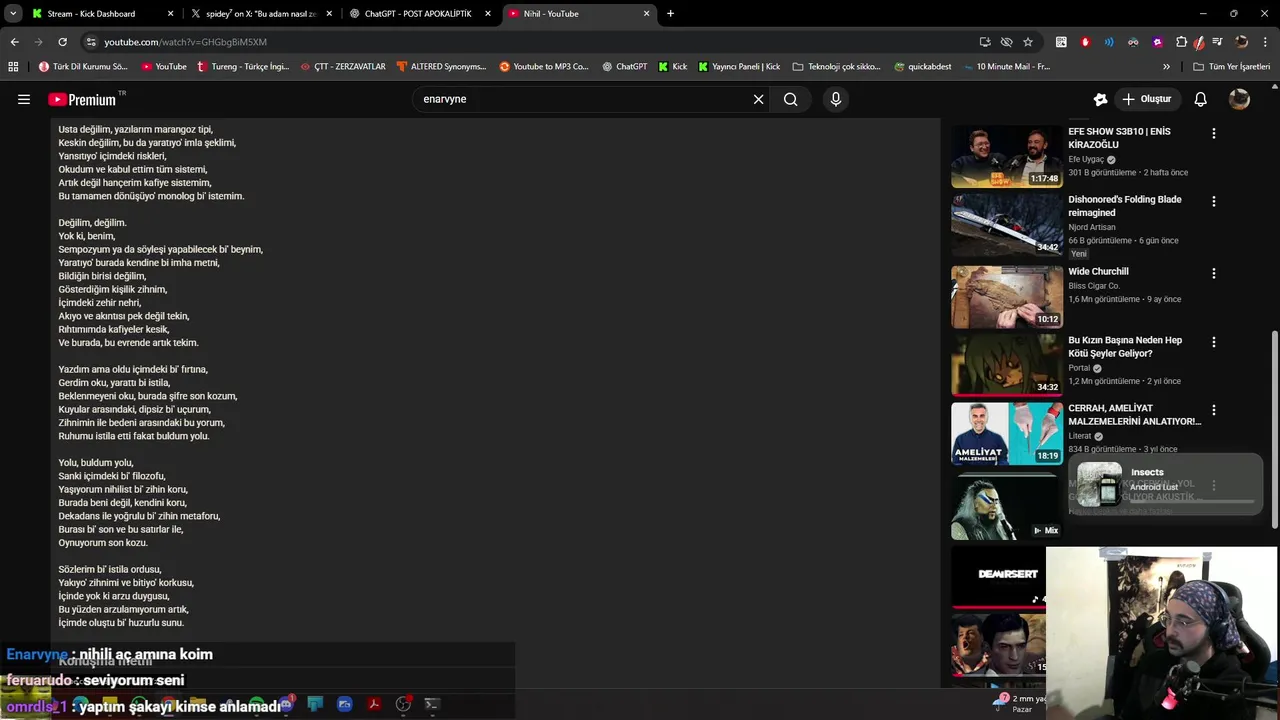
Task: Click the crossed-eye icon in address bar
Action: tap(1006, 42)
